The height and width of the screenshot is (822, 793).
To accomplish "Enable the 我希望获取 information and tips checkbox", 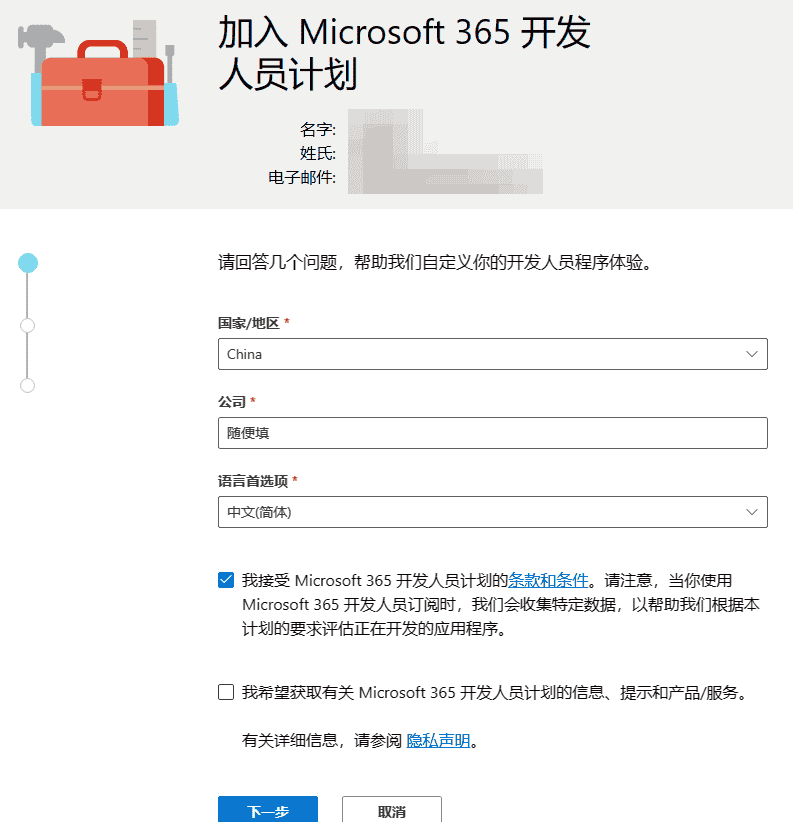I will click(x=226, y=692).
